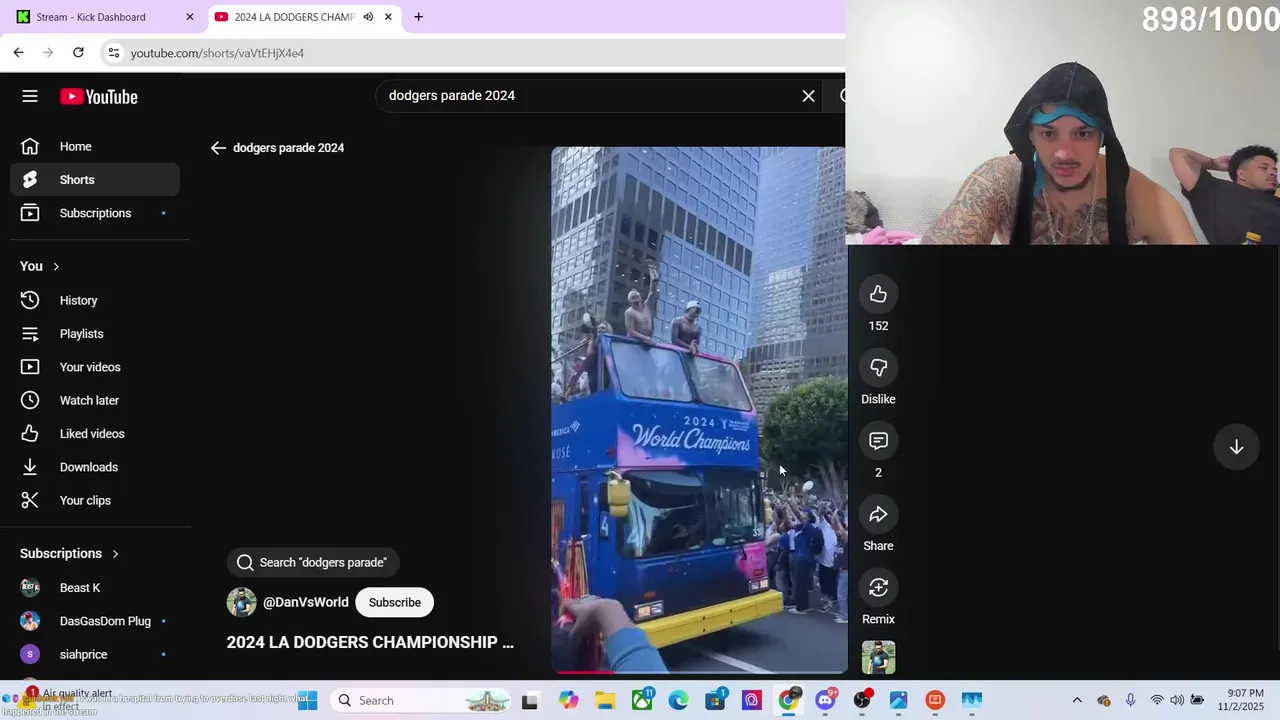The image size is (1280, 720).
Task: Open the volume tray icon
Action: tap(1177, 700)
